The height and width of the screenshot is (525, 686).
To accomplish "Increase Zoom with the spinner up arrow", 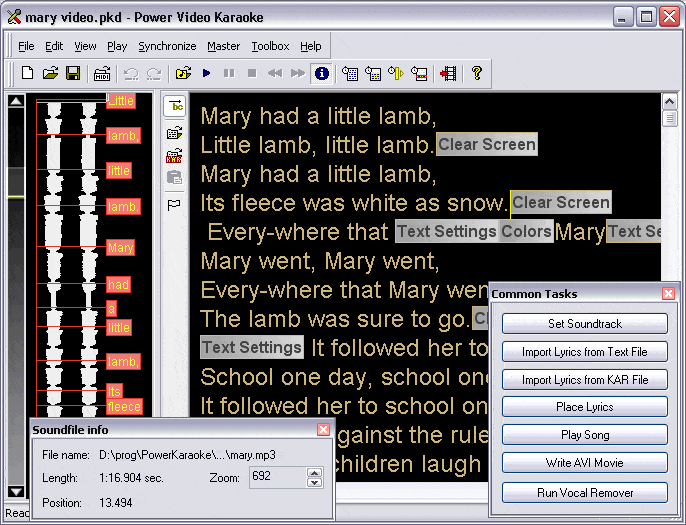I will (315, 473).
